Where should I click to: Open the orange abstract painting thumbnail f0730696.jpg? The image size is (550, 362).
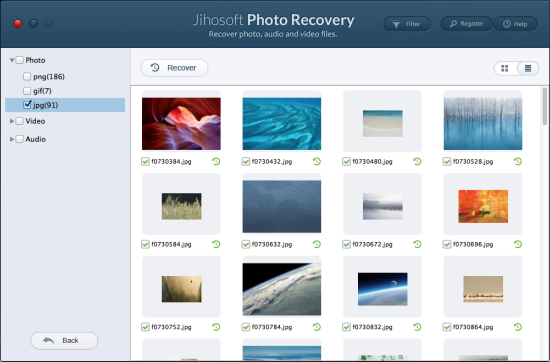click(x=483, y=206)
